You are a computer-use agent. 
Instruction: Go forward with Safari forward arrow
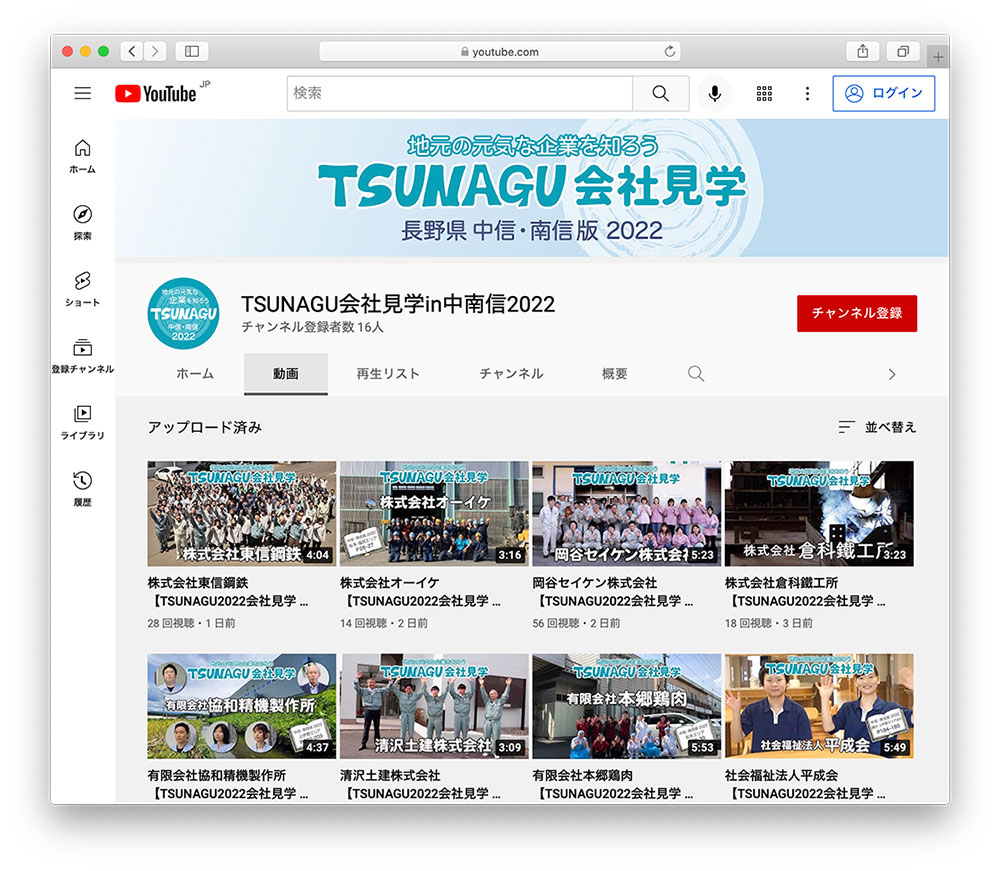(155, 51)
